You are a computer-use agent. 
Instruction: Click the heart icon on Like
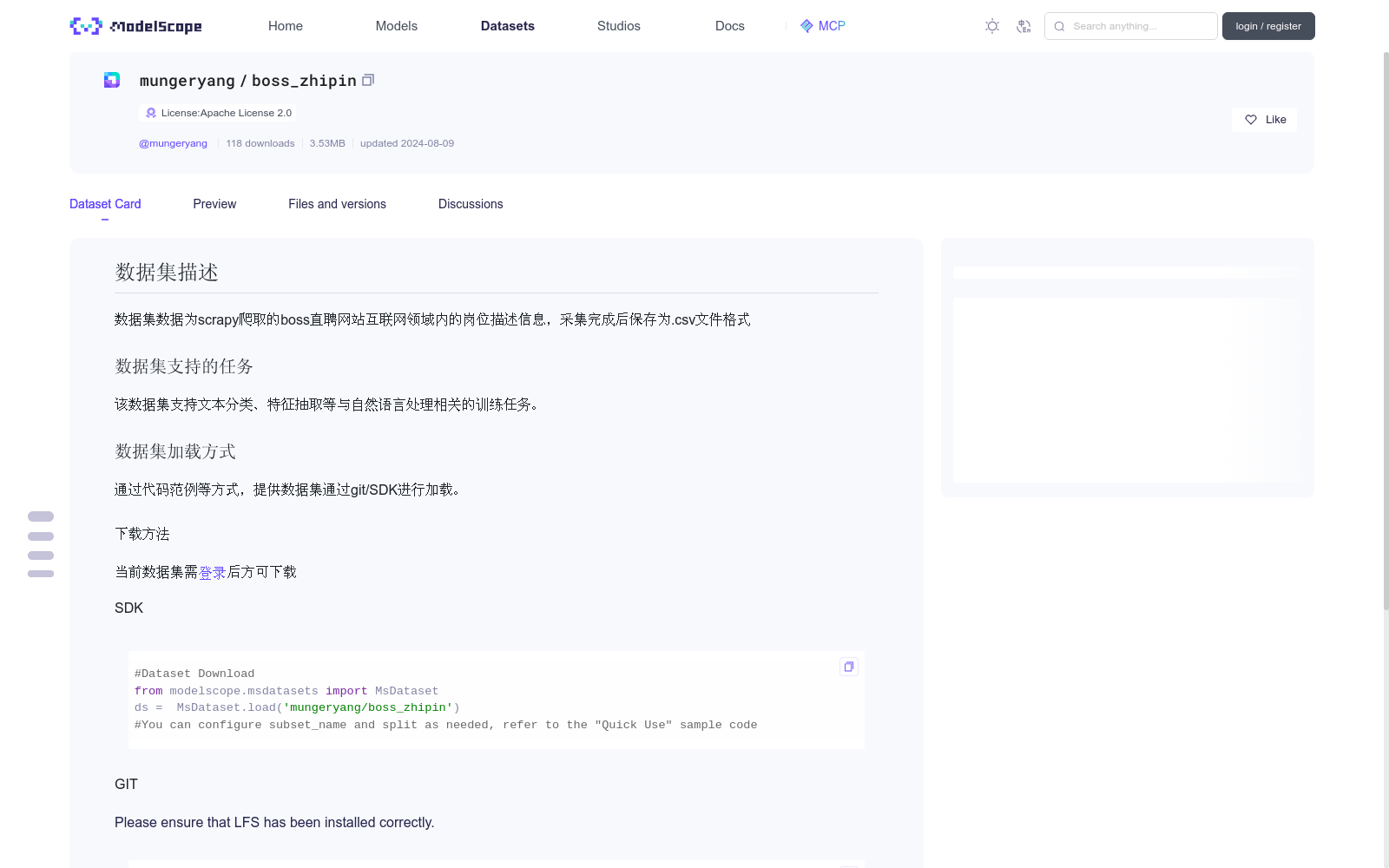click(1251, 120)
